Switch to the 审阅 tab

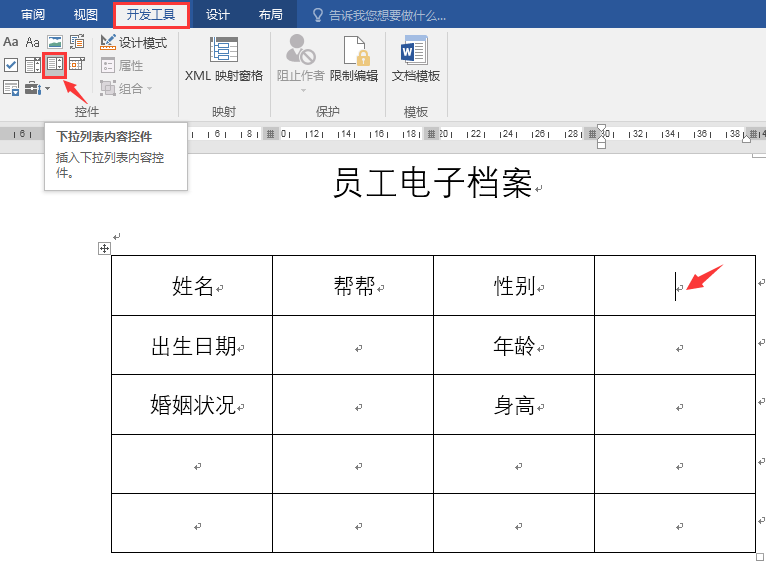pyautogui.click(x=33, y=15)
